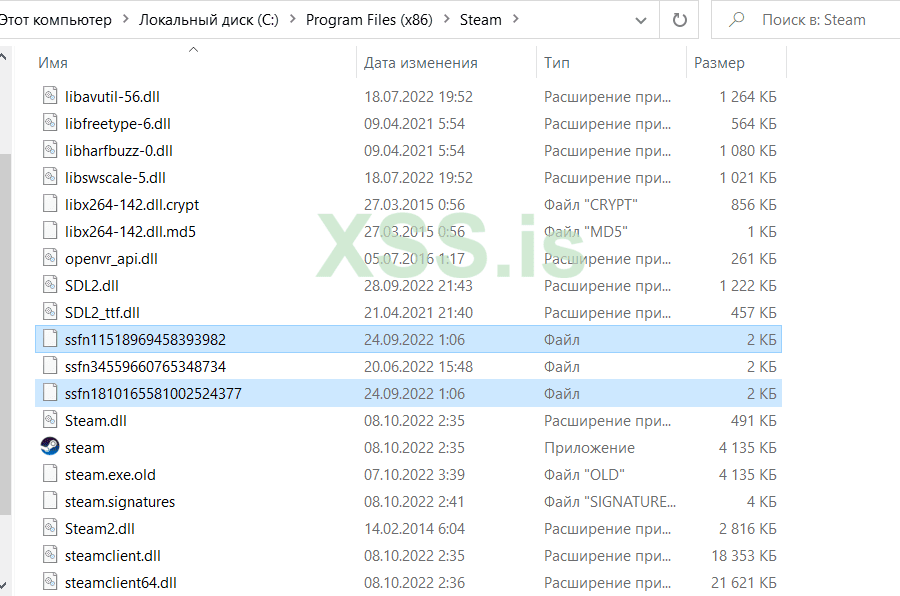
Task: Click the libfreetype-6.dll file icon
Action: click(x=51, y=122)
